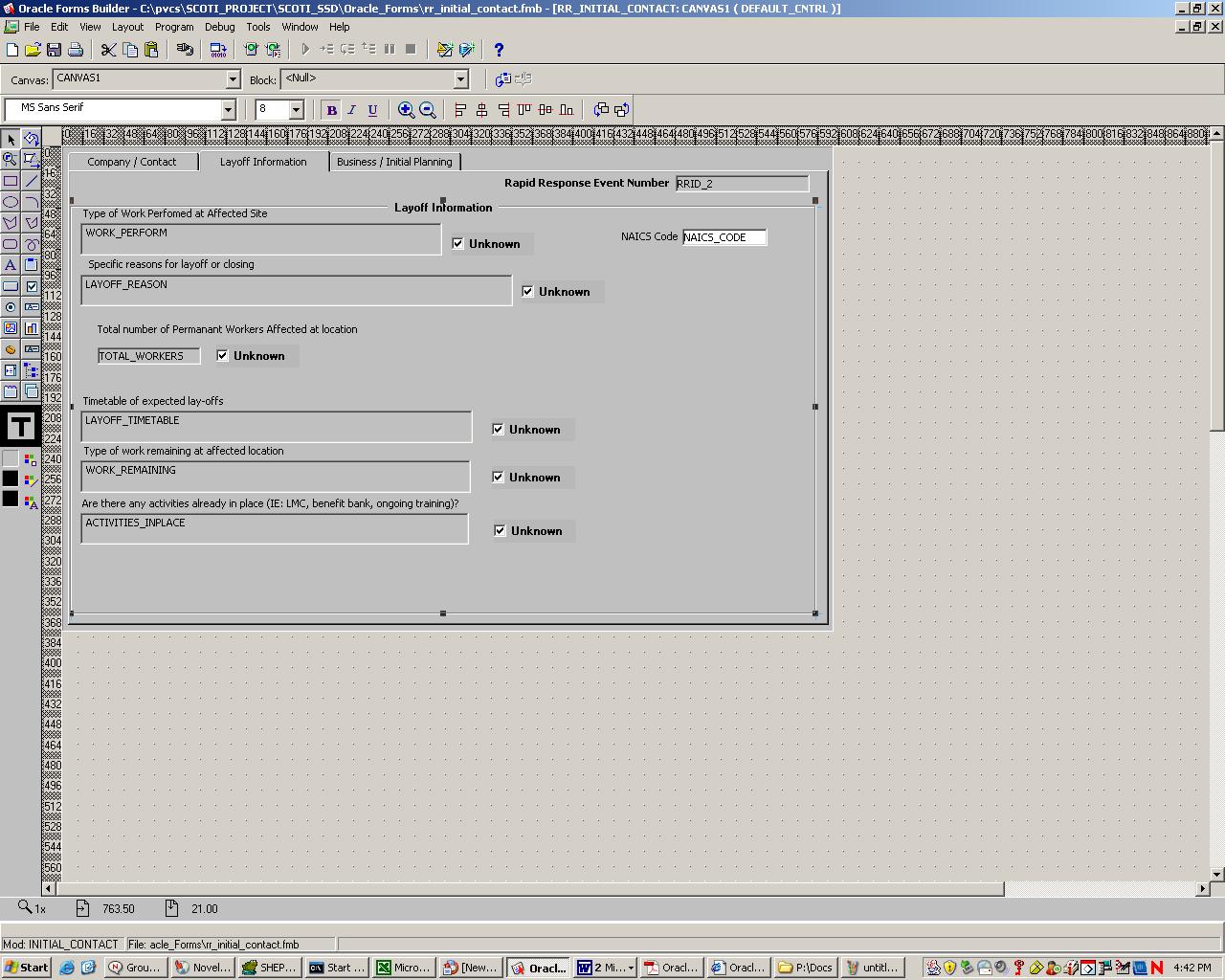This screenshot has width=1225, height=980.
Task: Open the MS Sans Serif font dropdown
Action: pos(228,110)
